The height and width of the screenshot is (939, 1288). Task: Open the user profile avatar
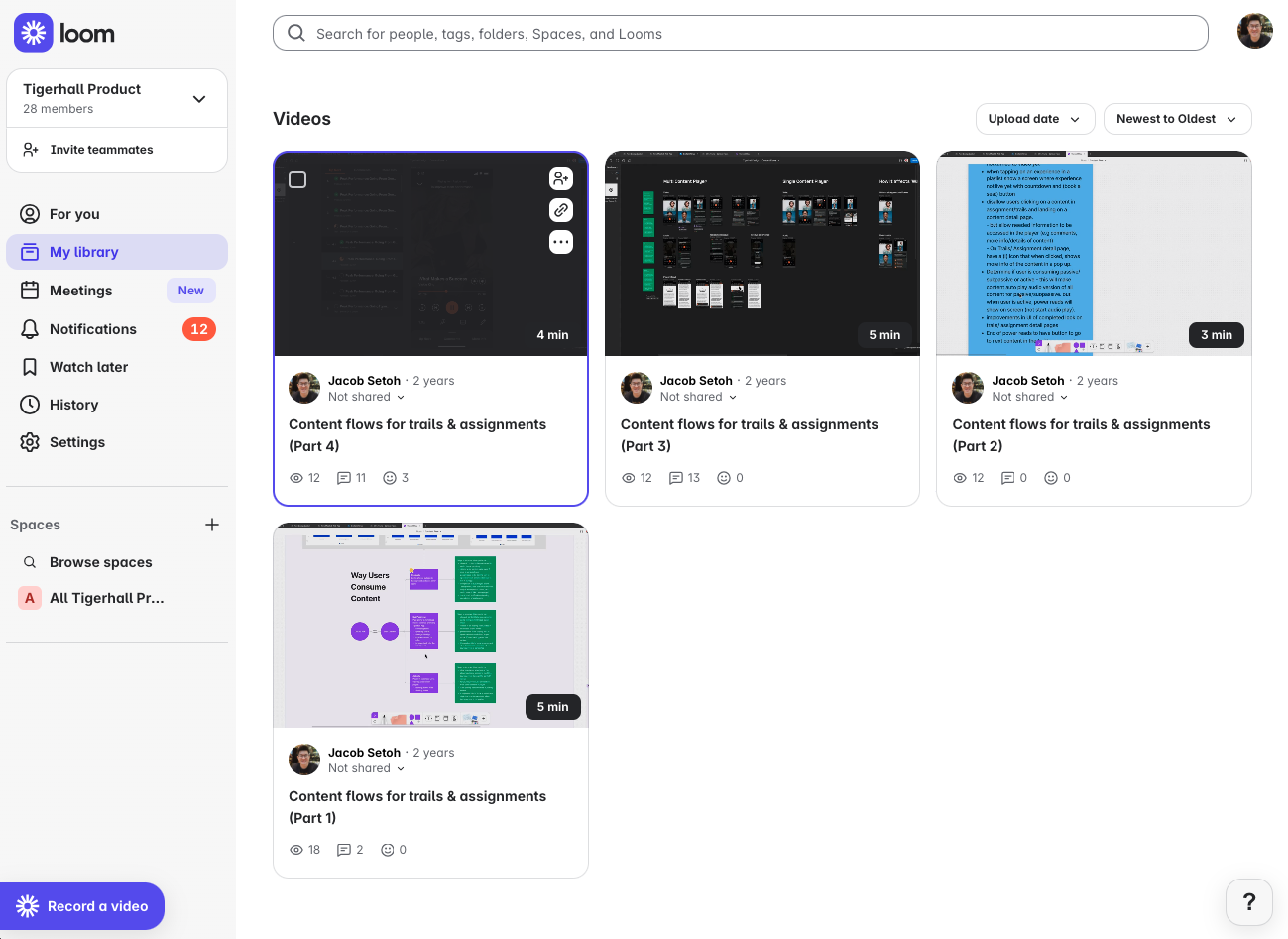point(1254,32)
